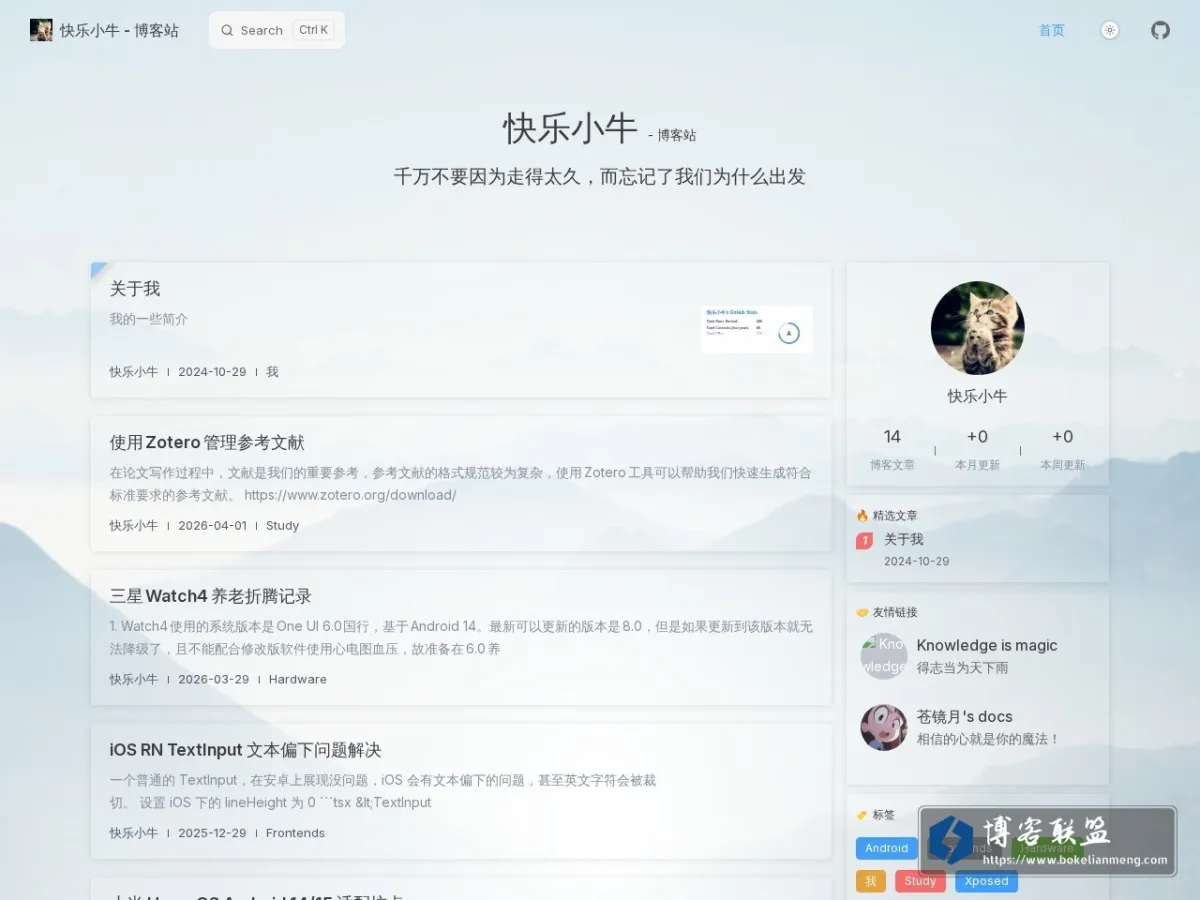
Task: Click the 快乐小牛 hero heading
Action: click(x=570, y=129)
